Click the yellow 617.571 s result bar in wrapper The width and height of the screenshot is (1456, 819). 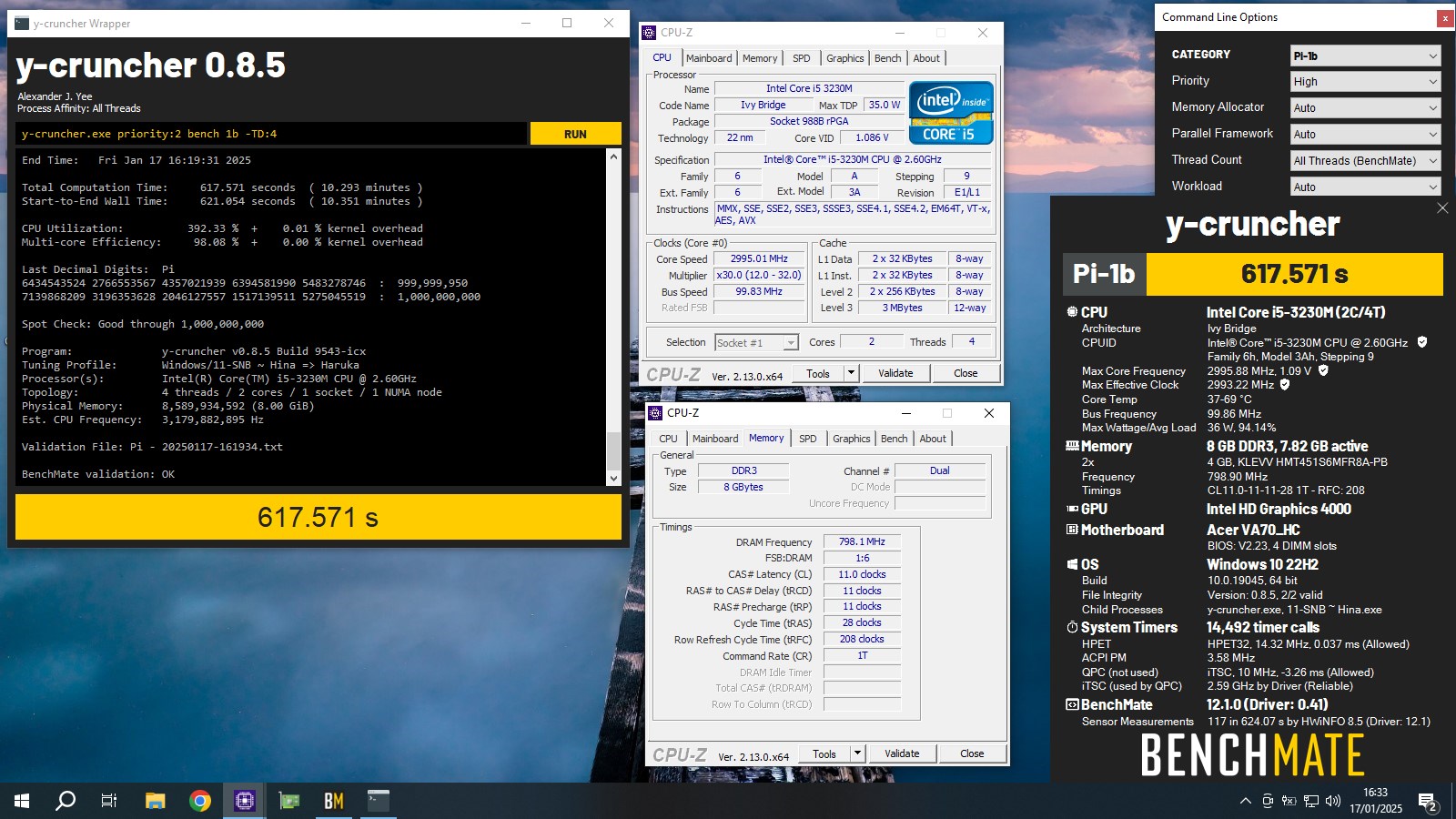318,517
